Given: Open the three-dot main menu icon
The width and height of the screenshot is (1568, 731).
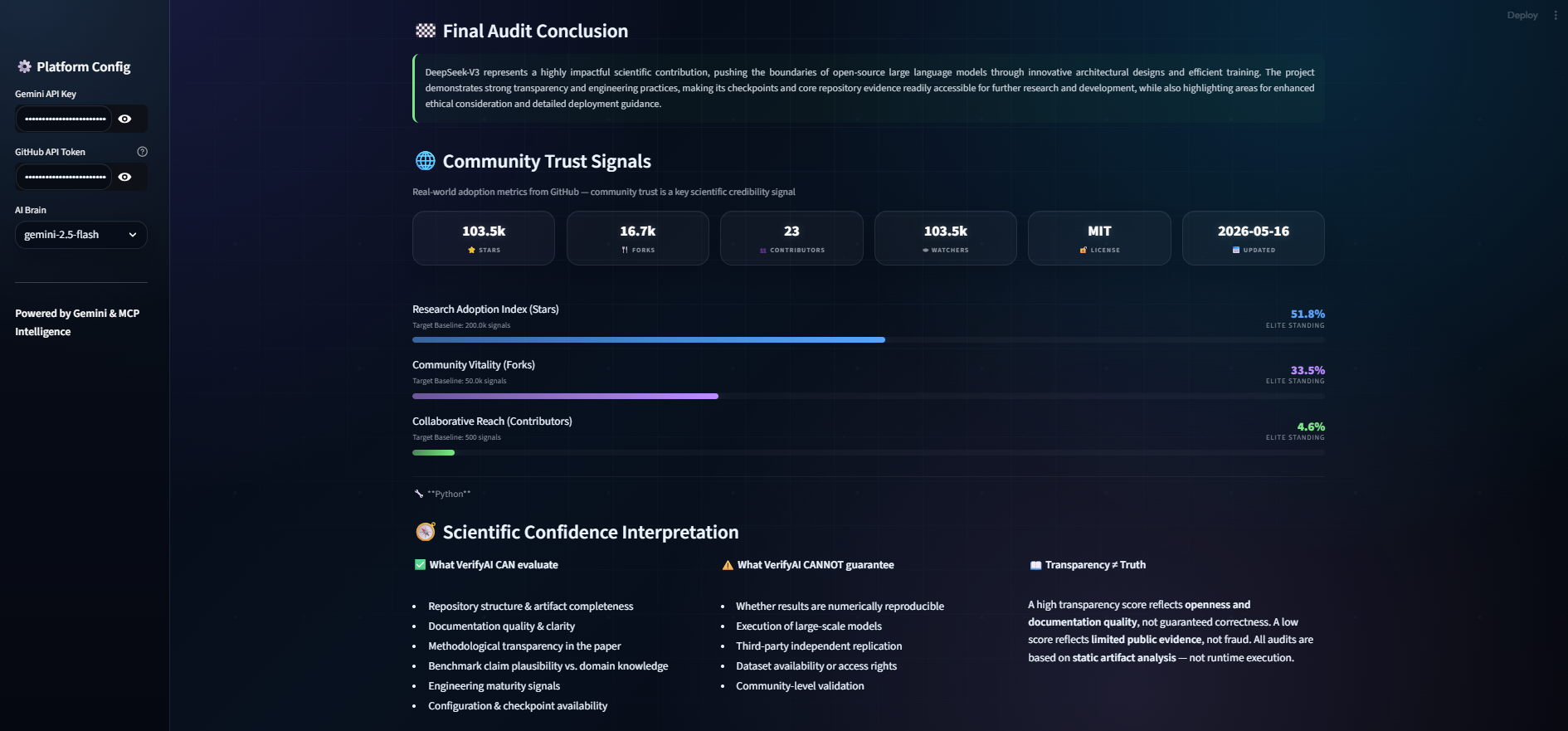Looking at the screenshot, I should coord(1556,15).
